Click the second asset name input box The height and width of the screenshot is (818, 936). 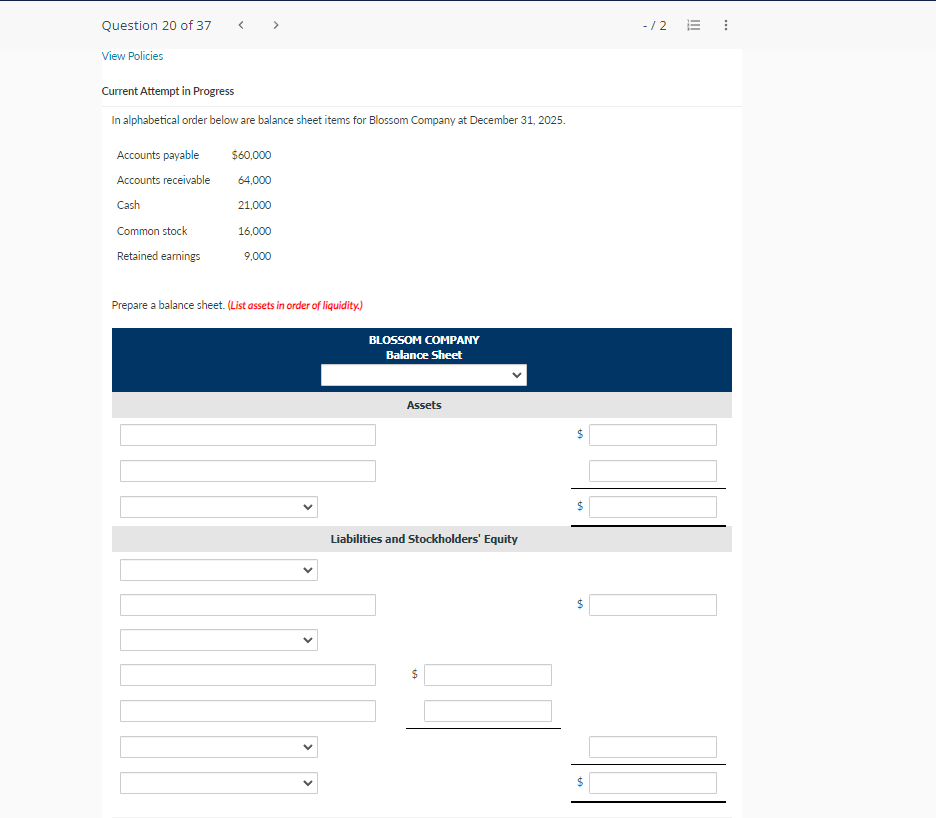click(x=247, y=470)
